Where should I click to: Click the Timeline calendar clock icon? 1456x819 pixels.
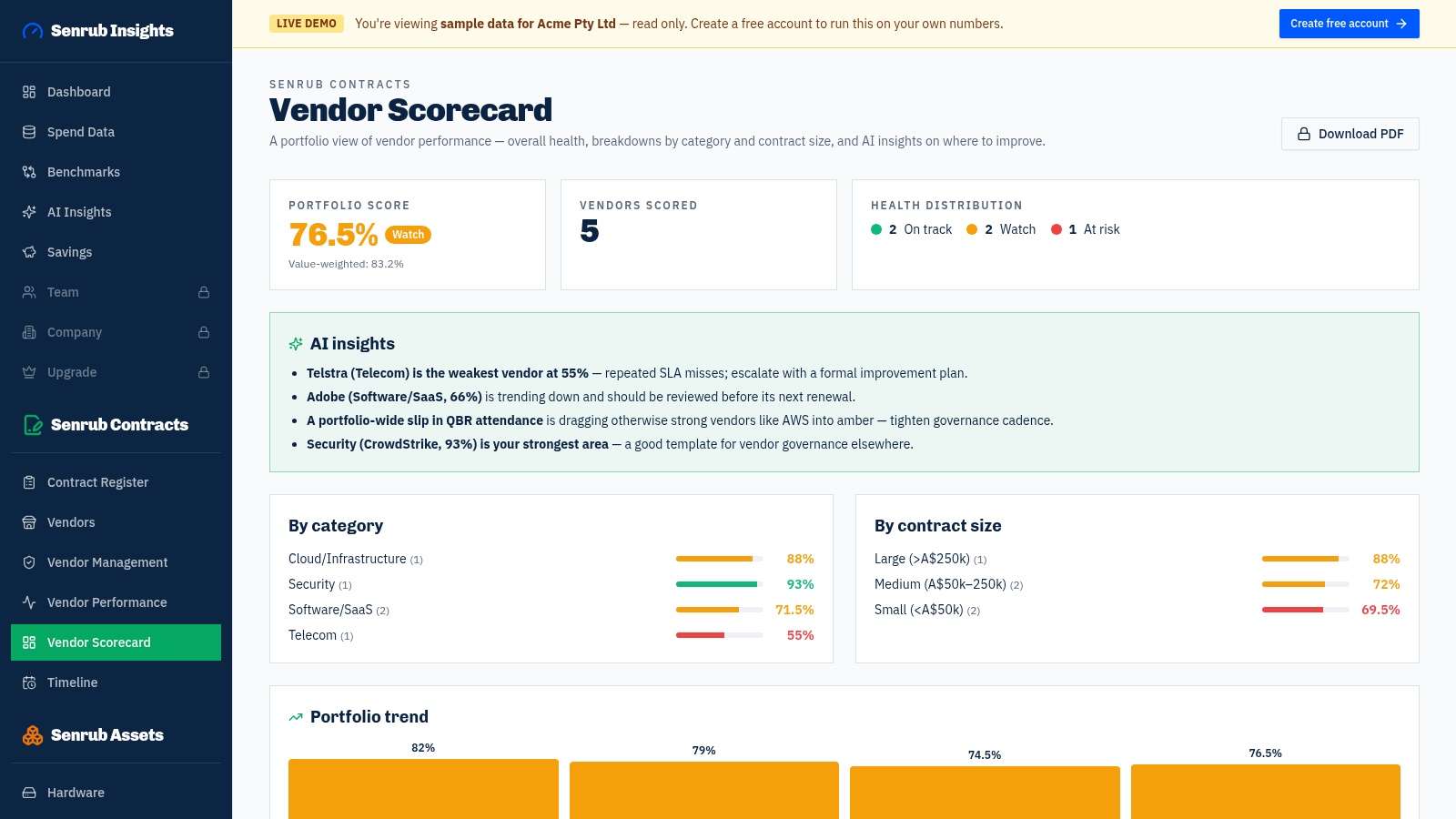(29, 682)
